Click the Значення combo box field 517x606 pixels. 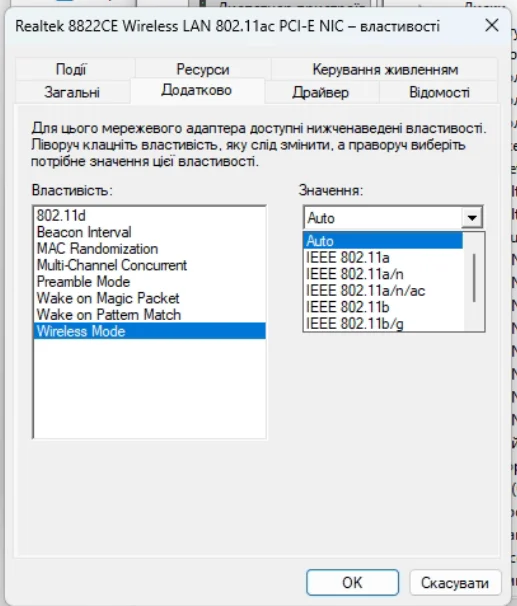click(393, 218)
